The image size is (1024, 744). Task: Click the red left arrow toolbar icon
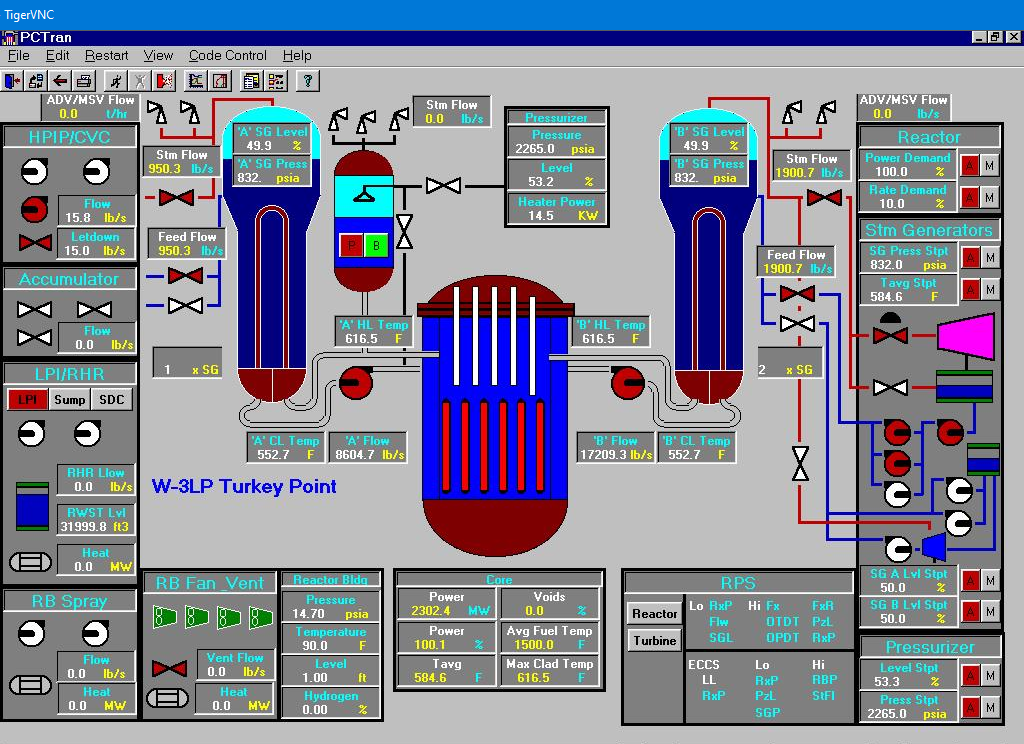(x=60, y=81)
